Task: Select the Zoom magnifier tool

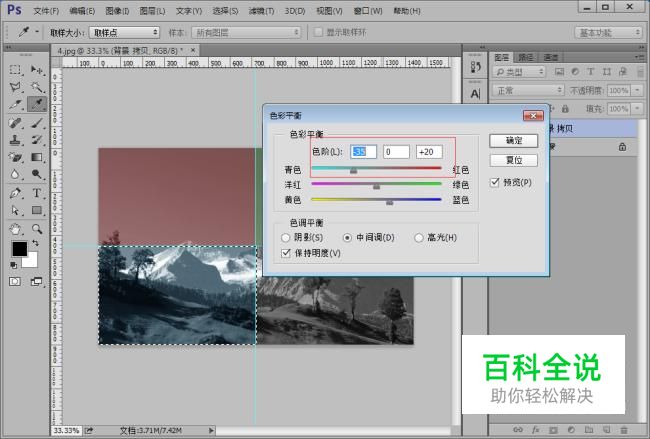Action: [x=37, y=229]
